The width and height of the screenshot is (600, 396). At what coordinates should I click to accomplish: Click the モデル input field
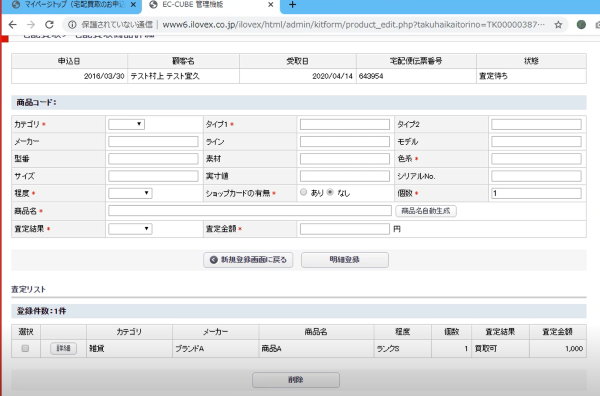point(536,142)
